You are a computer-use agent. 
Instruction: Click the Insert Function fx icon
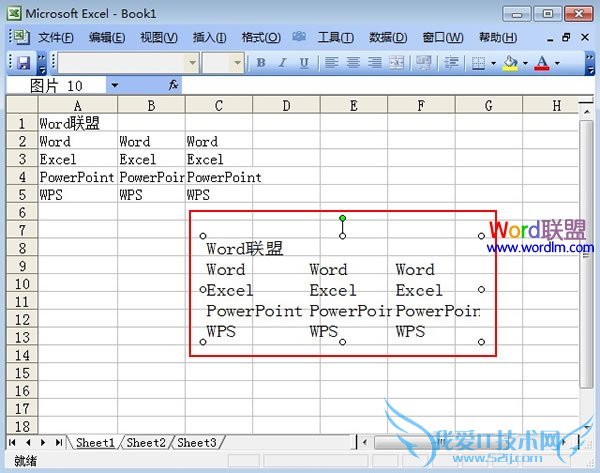coord(173,85)
